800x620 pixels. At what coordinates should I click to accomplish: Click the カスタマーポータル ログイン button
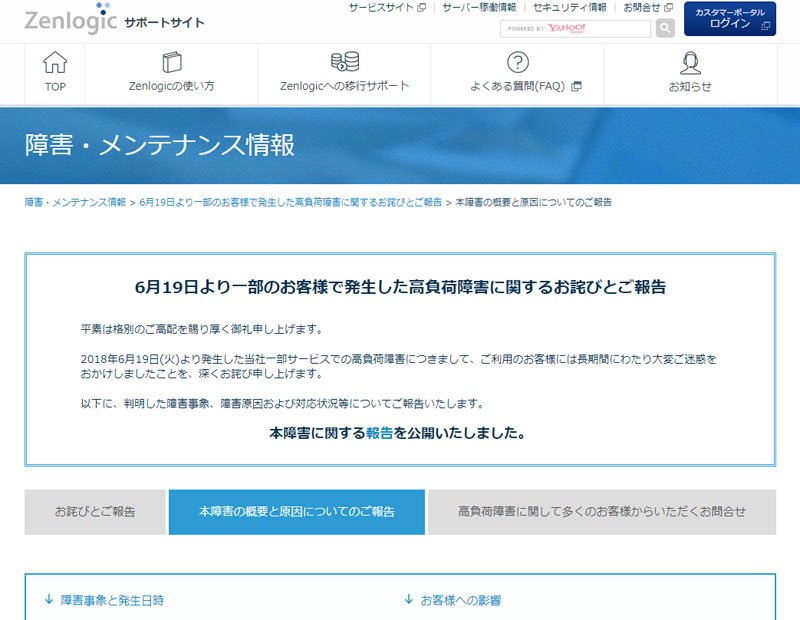click(x=729, y=18)
